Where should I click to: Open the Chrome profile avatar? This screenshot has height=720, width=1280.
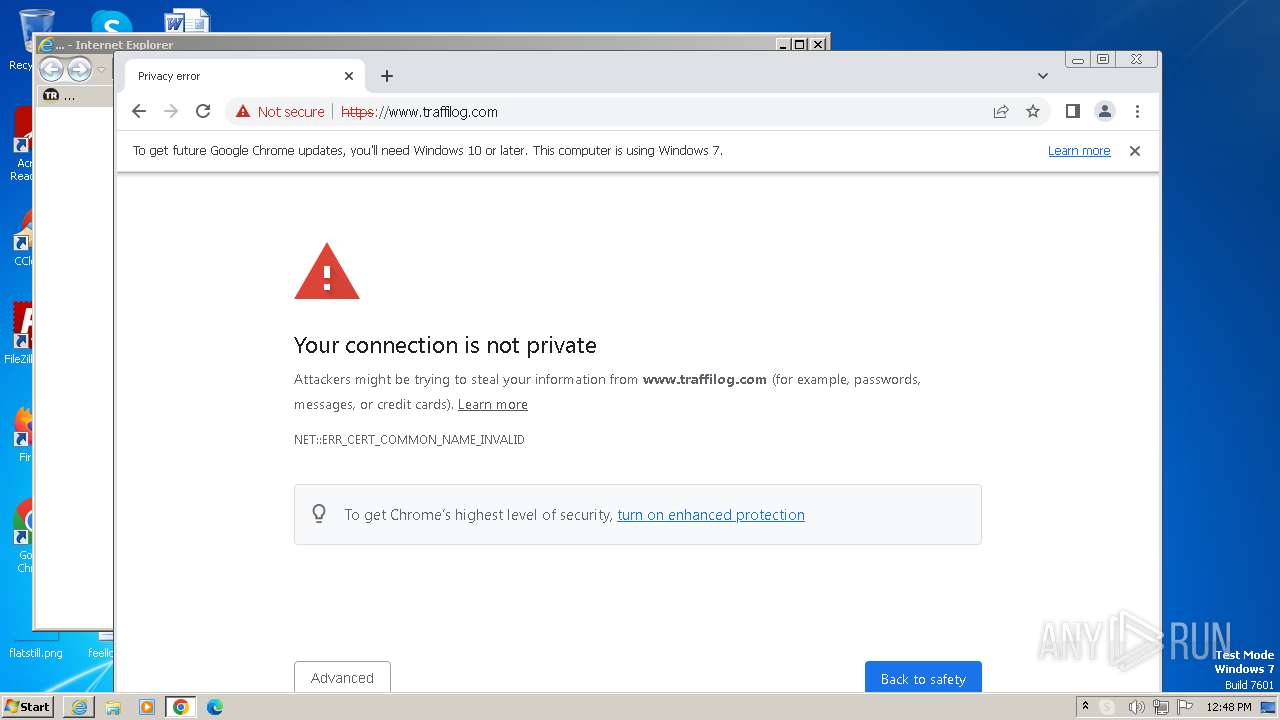pos(1104,112)
